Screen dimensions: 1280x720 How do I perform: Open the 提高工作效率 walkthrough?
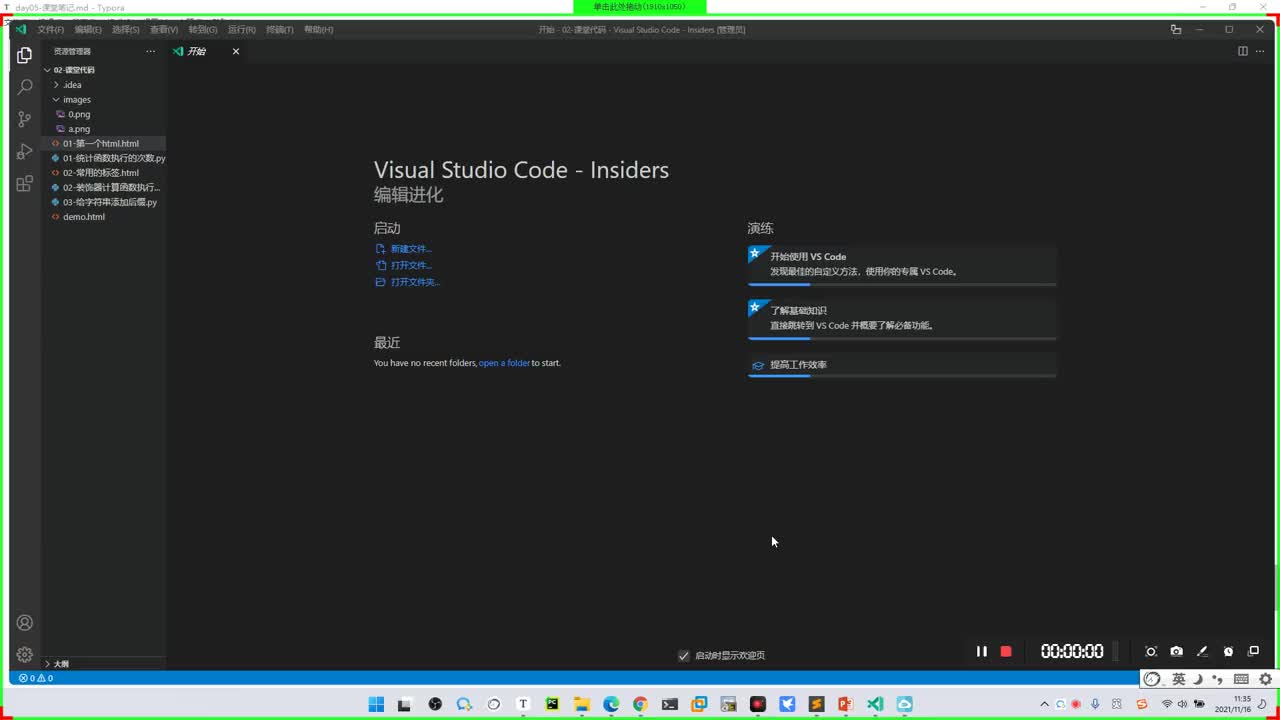pyautogui.click(x=902, y=366)
